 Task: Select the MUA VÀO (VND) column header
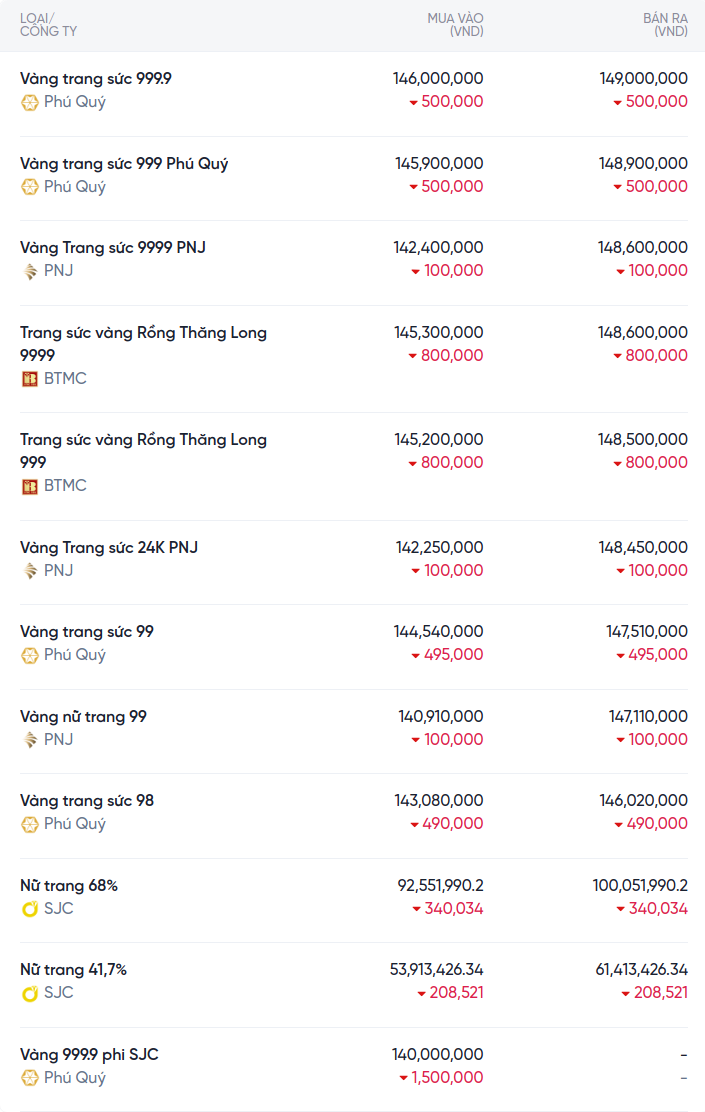pyautogui.click(x=455, y=25)
